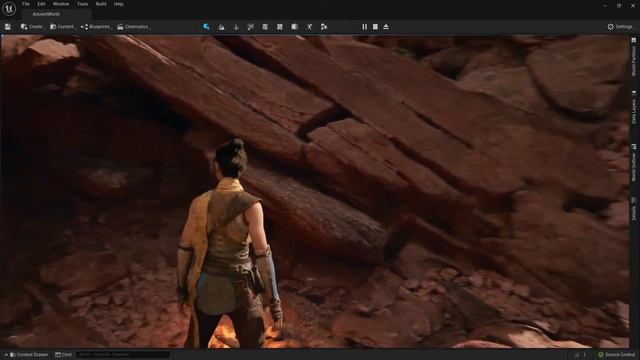Switch to Mesh Paint mode icon
This screenshot has width=640, height=360.
coord(251,27)
